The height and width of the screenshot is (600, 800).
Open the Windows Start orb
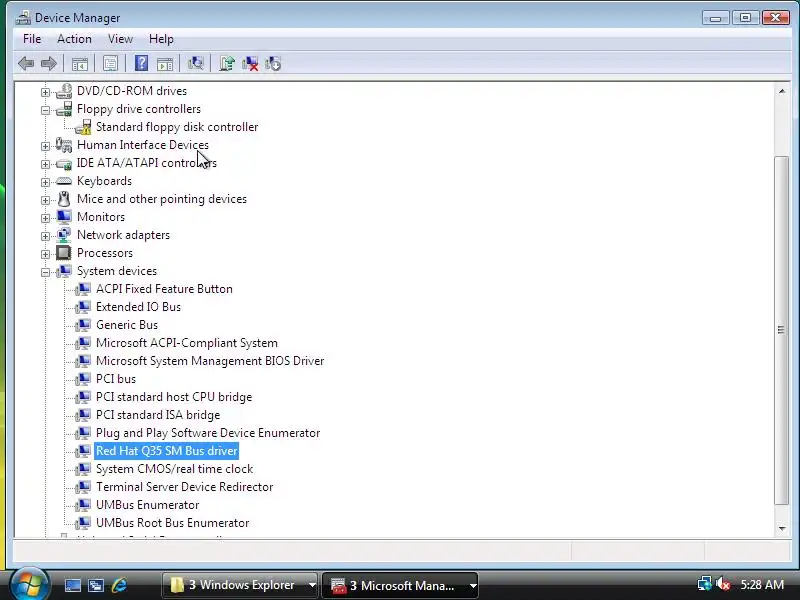(x=29, y=584)
